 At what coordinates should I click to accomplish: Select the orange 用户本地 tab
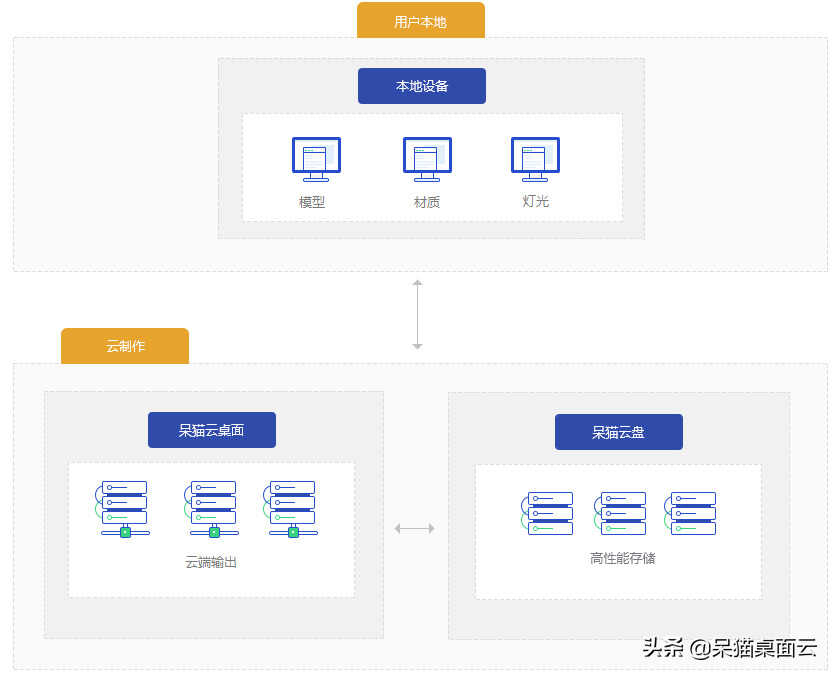421,20
